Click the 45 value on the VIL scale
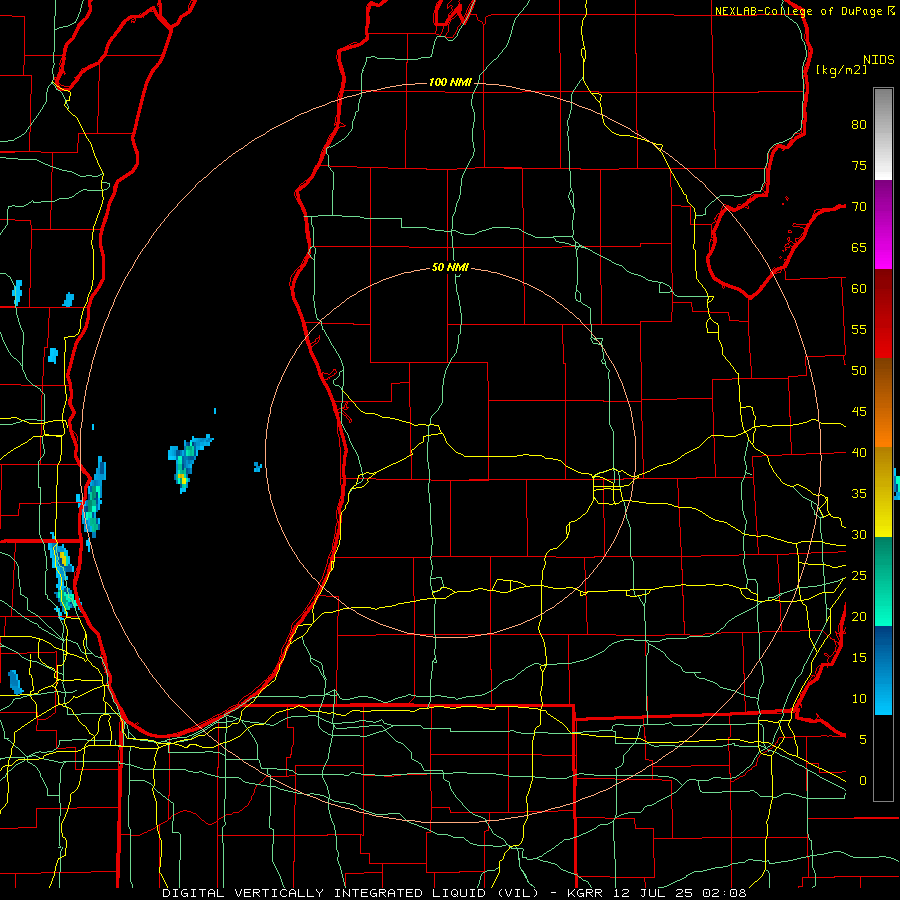 click(x=859, y=412)
